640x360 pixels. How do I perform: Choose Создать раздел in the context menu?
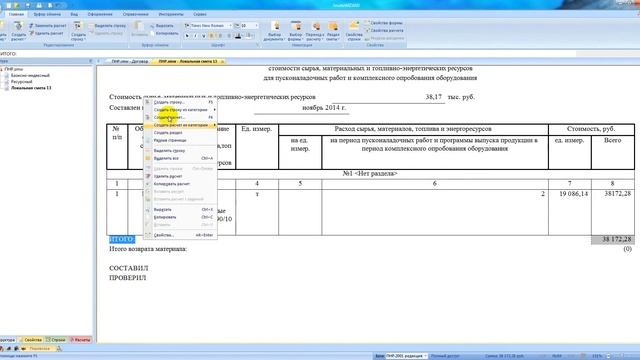pos(180,133)
